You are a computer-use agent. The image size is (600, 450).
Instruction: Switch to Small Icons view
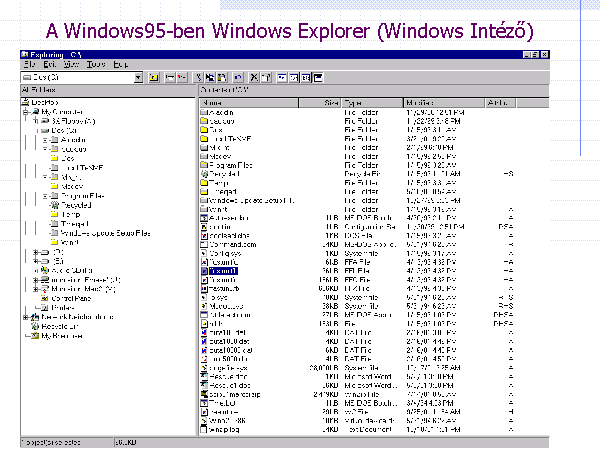click(x=294, y=77)
